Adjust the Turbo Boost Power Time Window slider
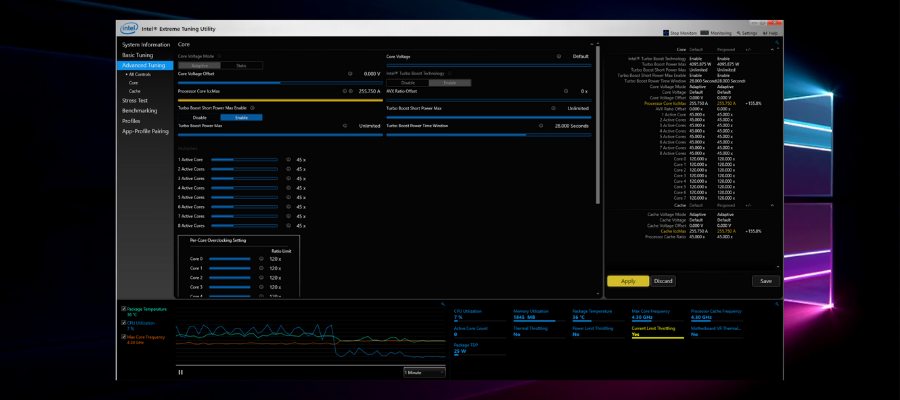This screenshot has height=400, width=900. [x=488, y=135]
